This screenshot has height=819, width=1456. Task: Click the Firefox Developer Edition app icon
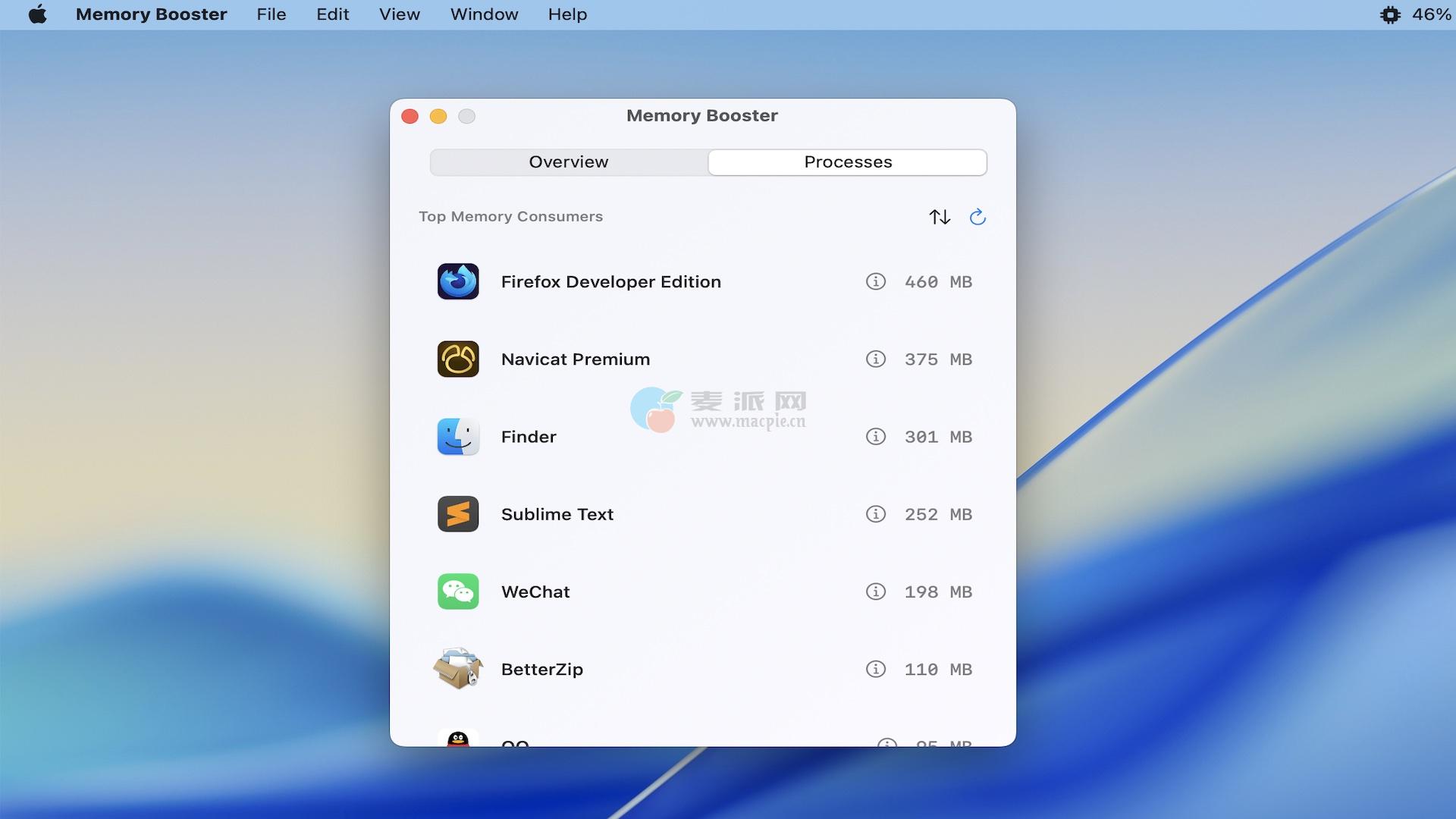click(458, 281)
